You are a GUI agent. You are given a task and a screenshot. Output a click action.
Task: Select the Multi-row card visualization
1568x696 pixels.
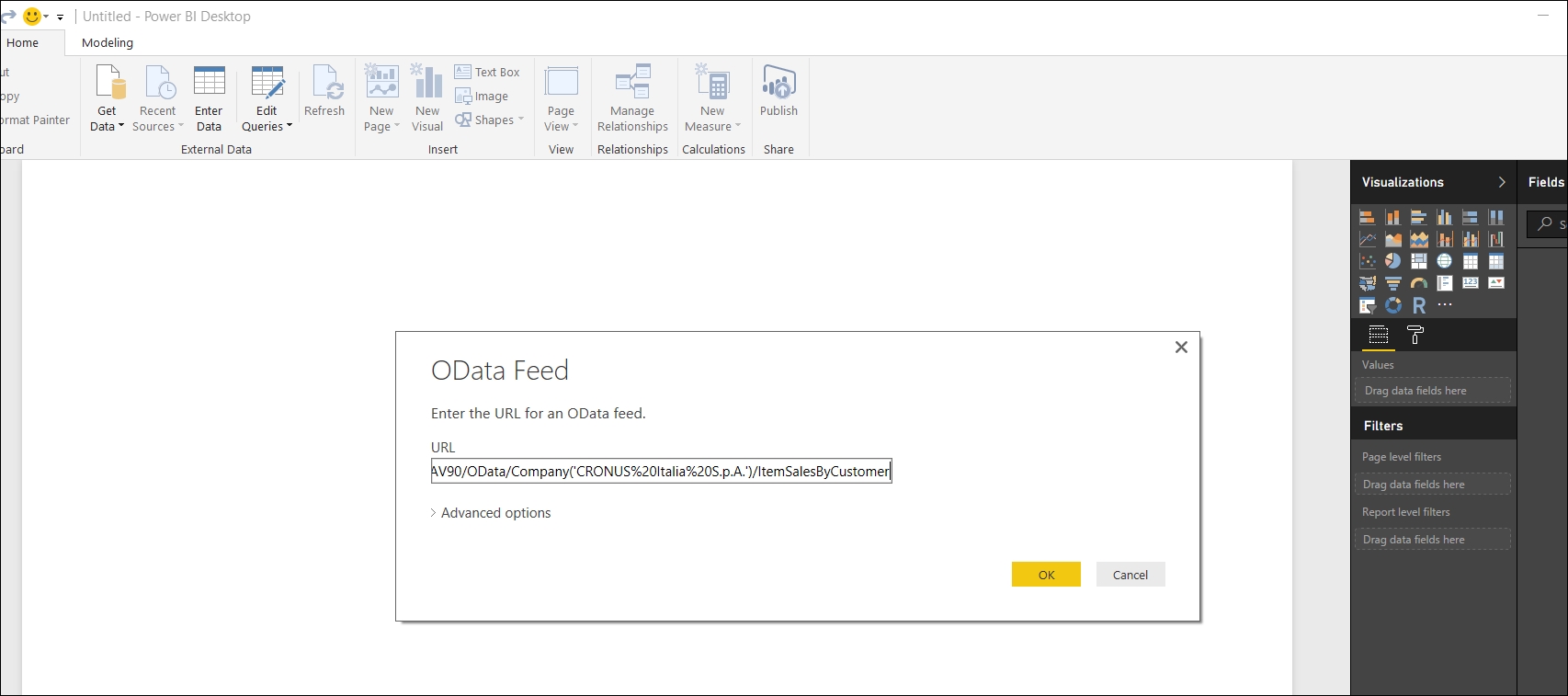pyautogui.click(x=1445, y=283)
